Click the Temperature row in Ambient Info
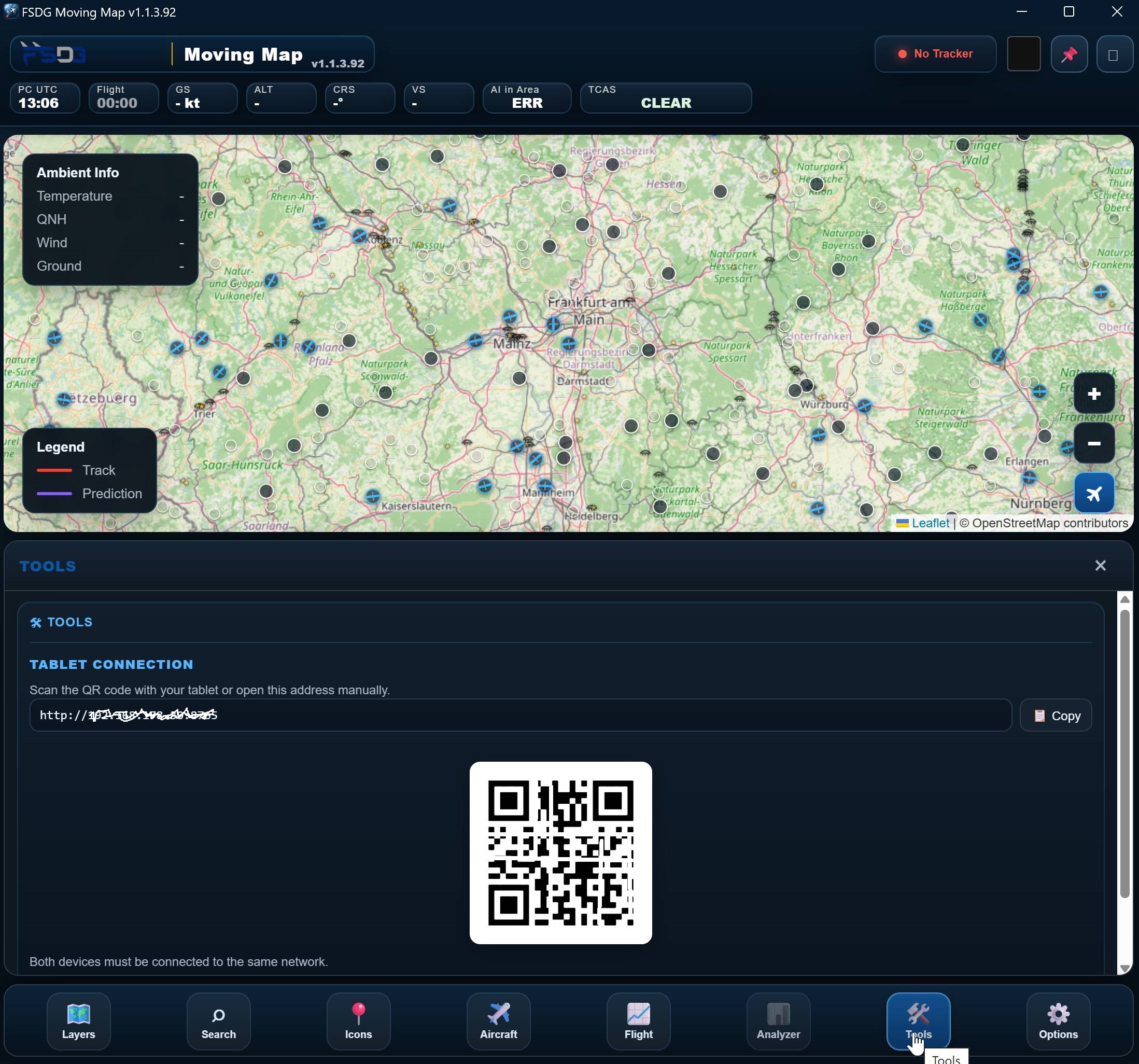Image resolution: width=1139 pixels, height=1064 pixels. point(110,196)
